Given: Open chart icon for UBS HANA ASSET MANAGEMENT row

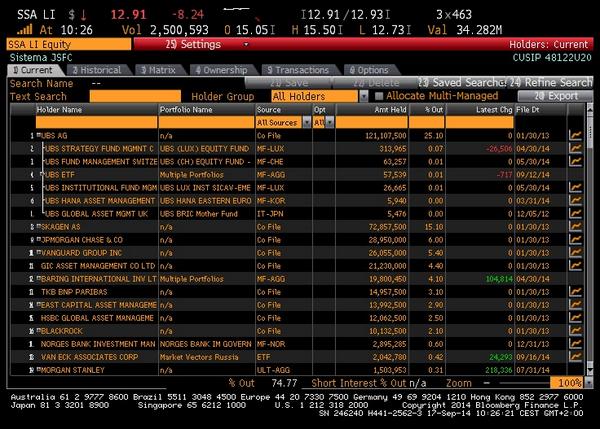Looking at the screenshot, I should point(575,200).
